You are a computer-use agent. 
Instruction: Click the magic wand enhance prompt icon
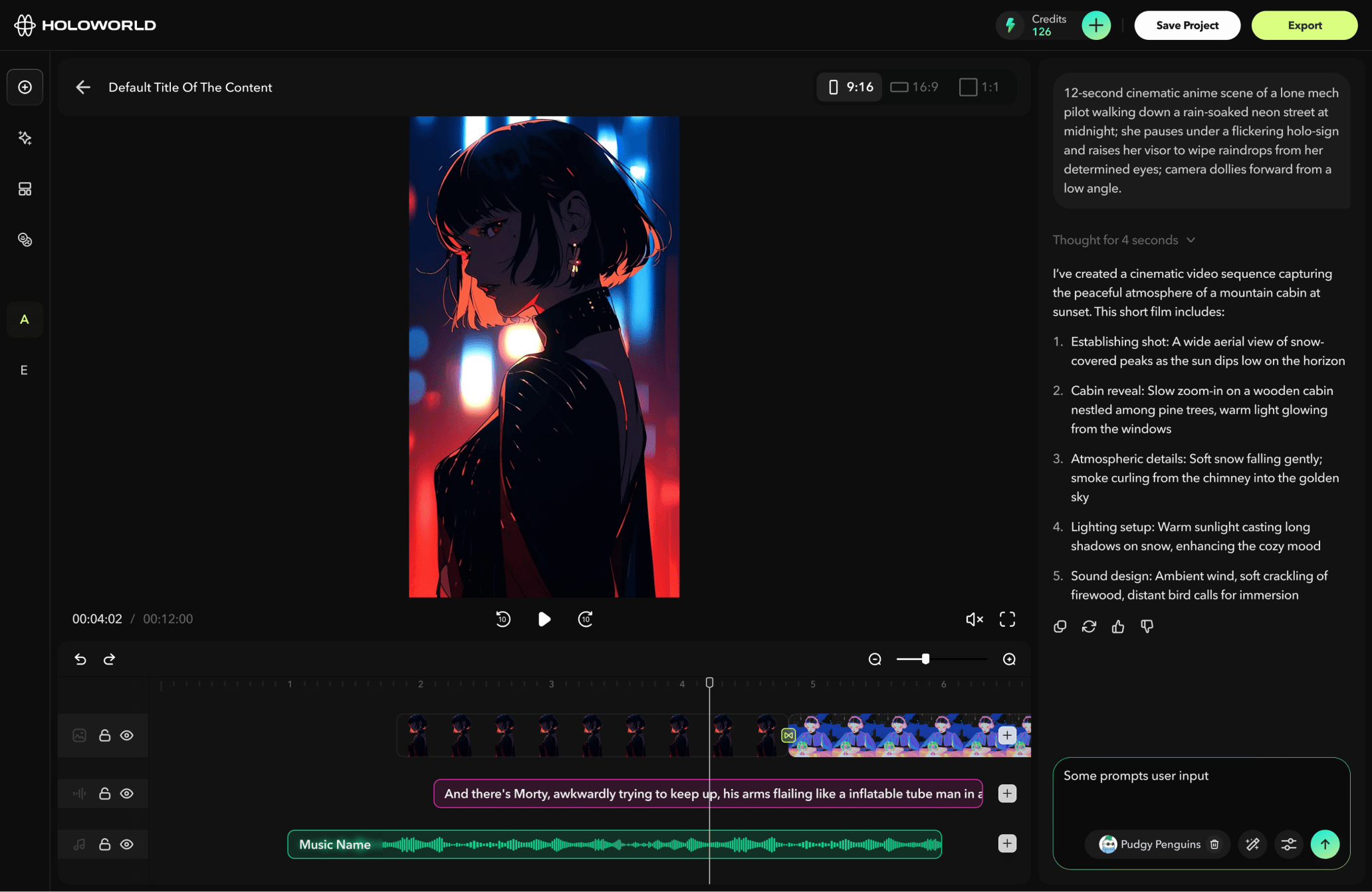coord(1252,844)
